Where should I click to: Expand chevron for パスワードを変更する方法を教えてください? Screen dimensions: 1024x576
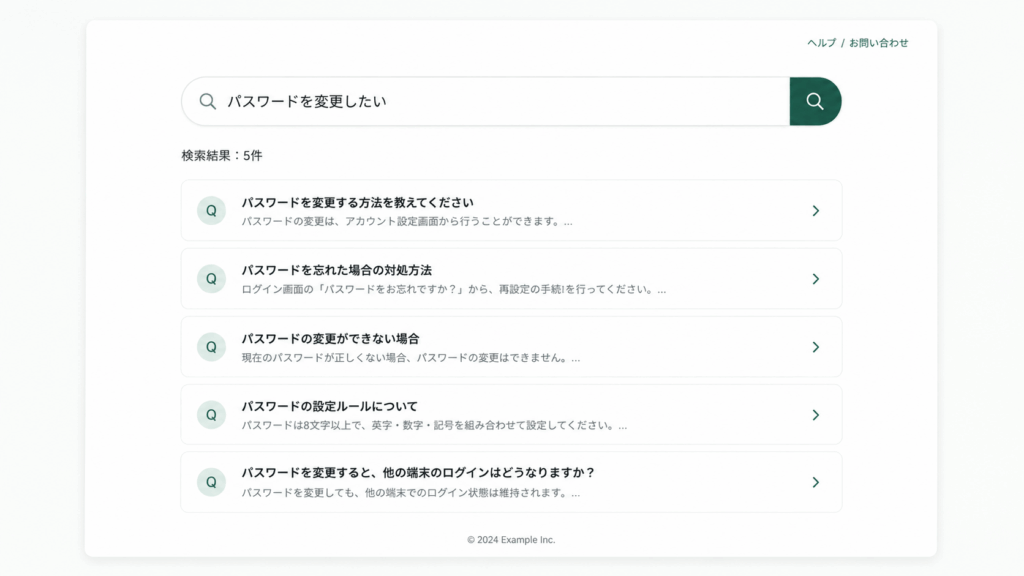816,210
